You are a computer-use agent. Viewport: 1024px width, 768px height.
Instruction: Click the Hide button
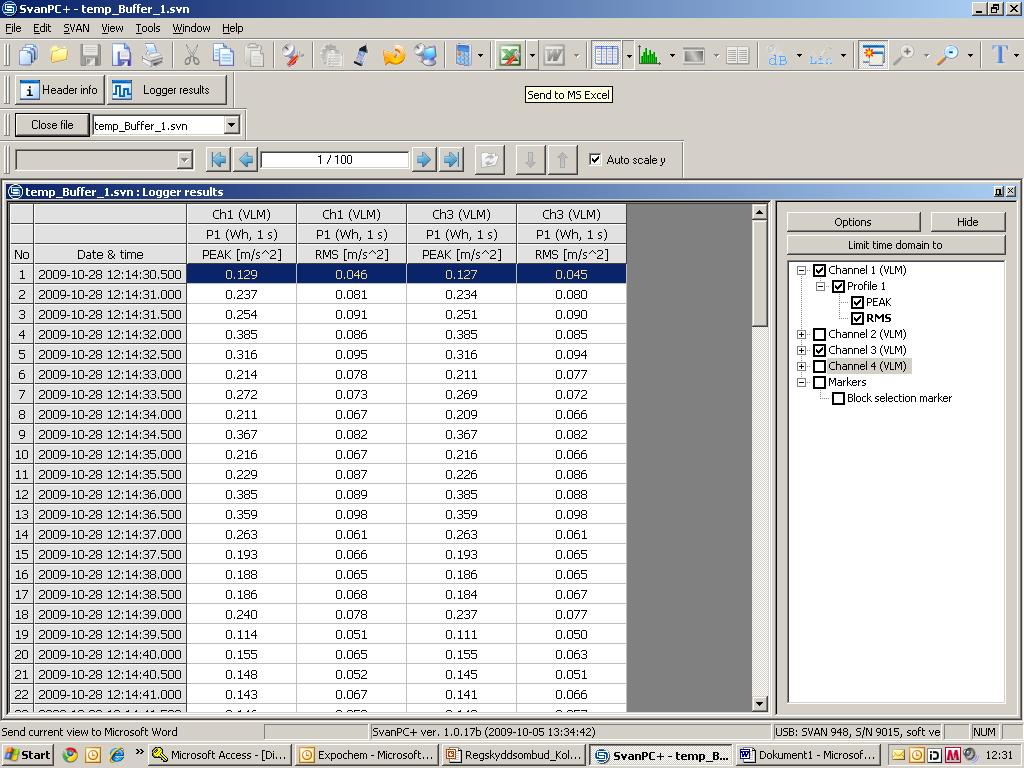pos(967,222)
